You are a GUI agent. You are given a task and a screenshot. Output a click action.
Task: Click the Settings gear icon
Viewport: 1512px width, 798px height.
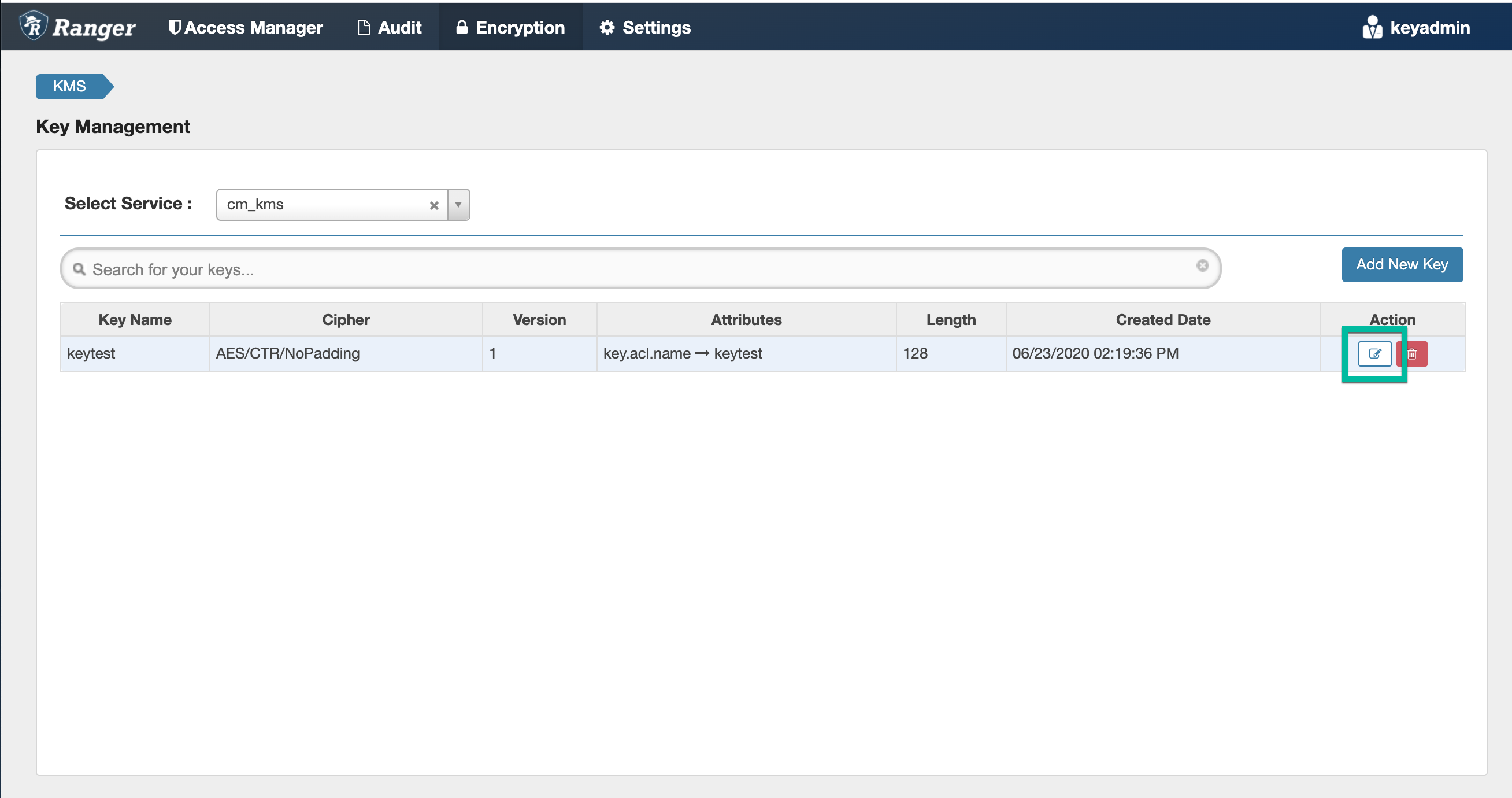click(606, 27)
